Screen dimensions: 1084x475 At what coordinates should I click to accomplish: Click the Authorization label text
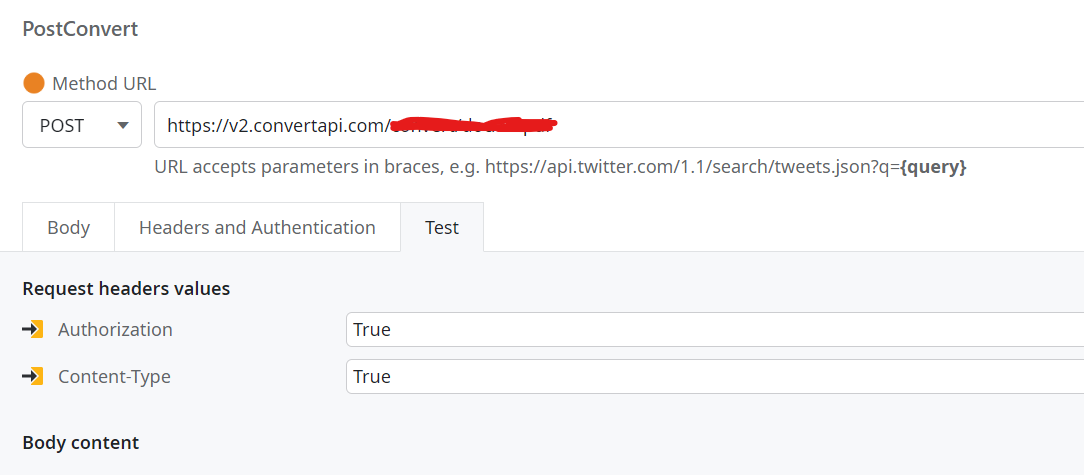[115, 329]
